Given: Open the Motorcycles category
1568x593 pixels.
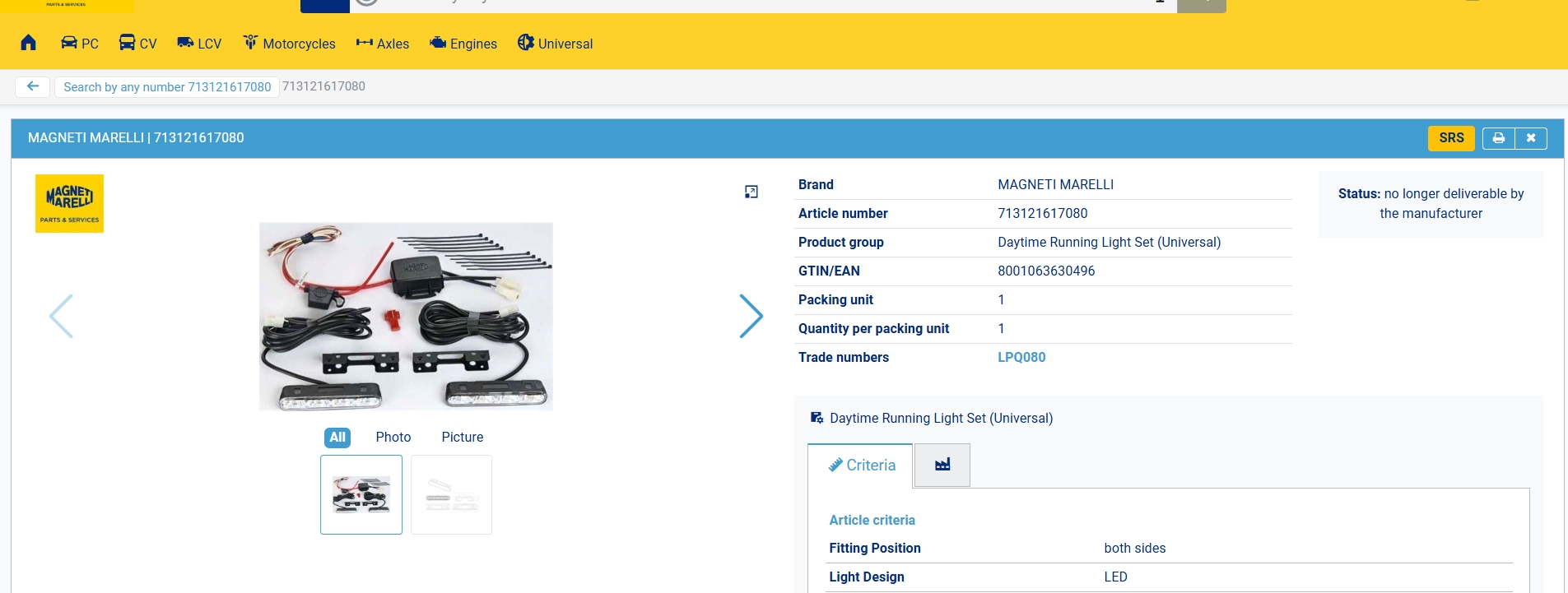Looking at the screenshot, I should click(x=289, y=44).
